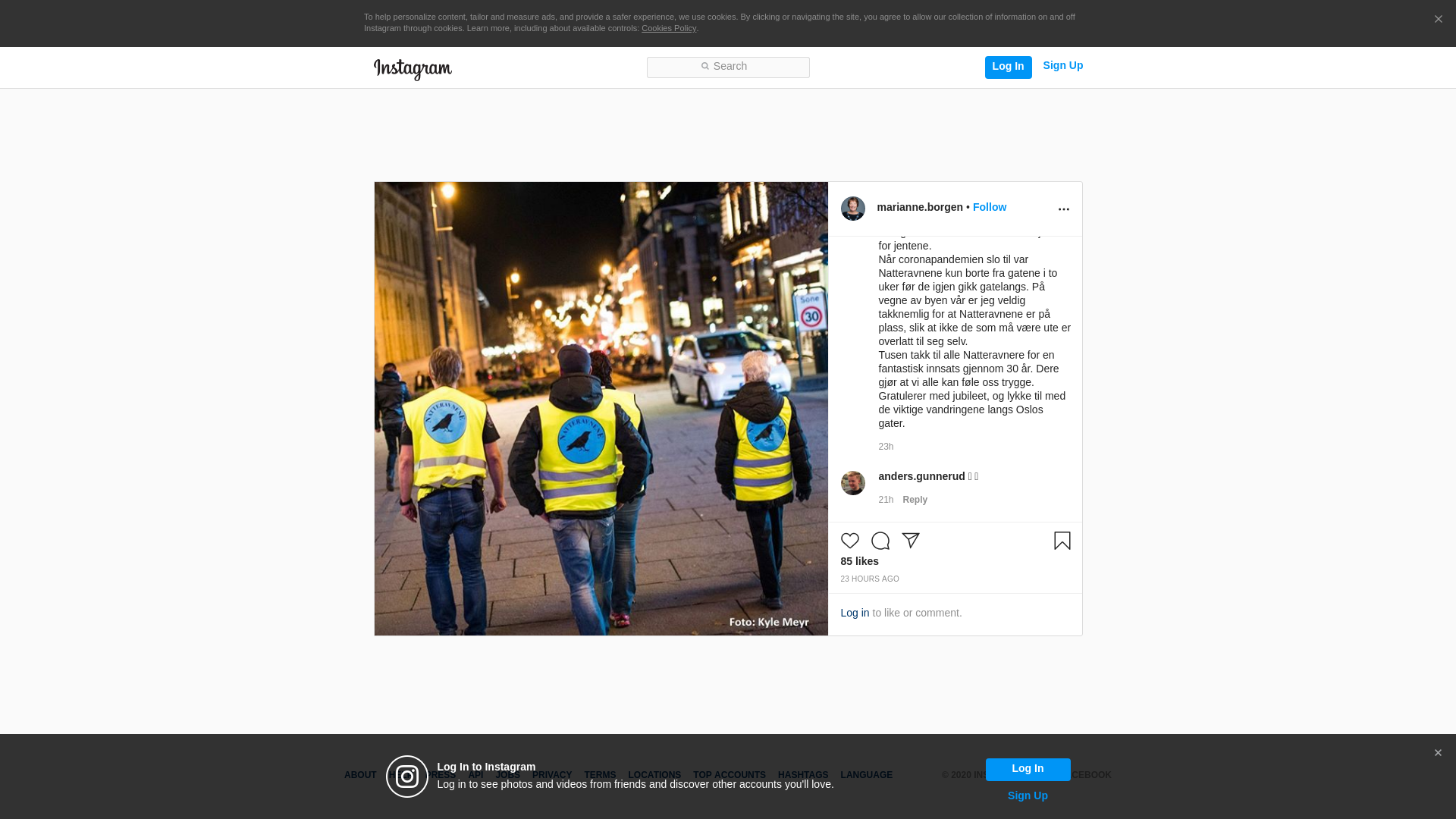
Task: Click the Instagram camera icon in bottom banner
Action: coord(407,777)
